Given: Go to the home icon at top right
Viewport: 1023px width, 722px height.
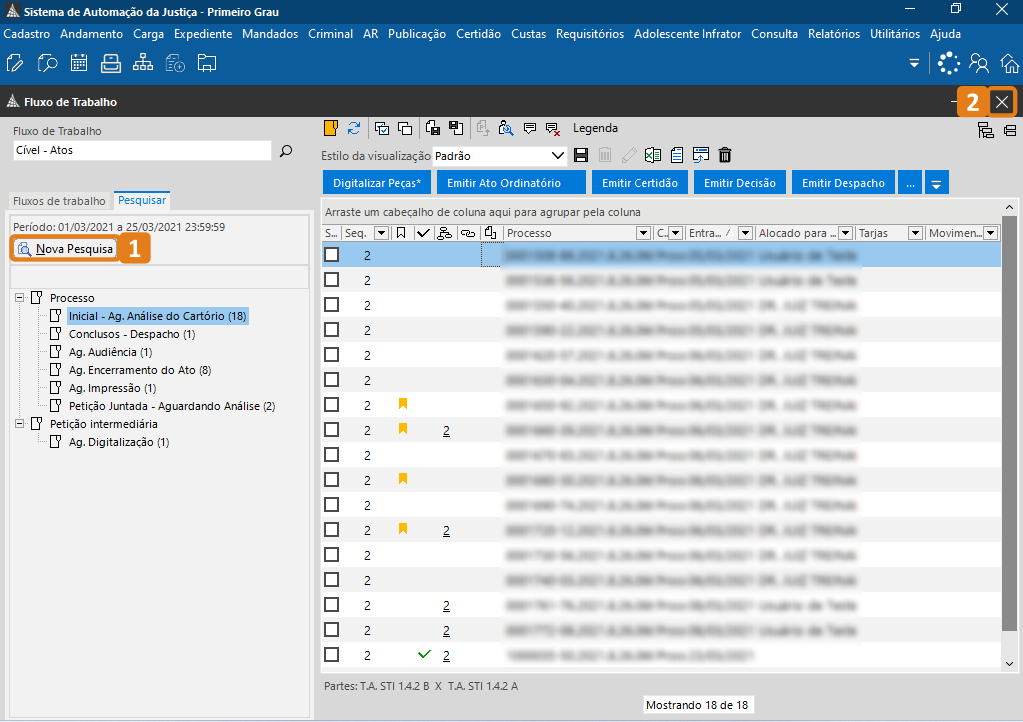Looking at the screenshot, I should pos(1010,63).
